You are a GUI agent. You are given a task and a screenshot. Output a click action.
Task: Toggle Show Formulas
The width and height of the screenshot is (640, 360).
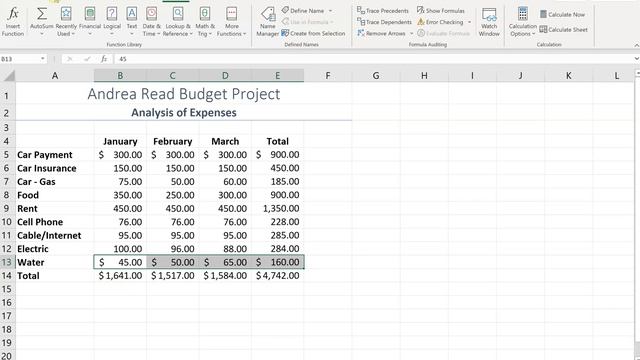pos(441,11)
